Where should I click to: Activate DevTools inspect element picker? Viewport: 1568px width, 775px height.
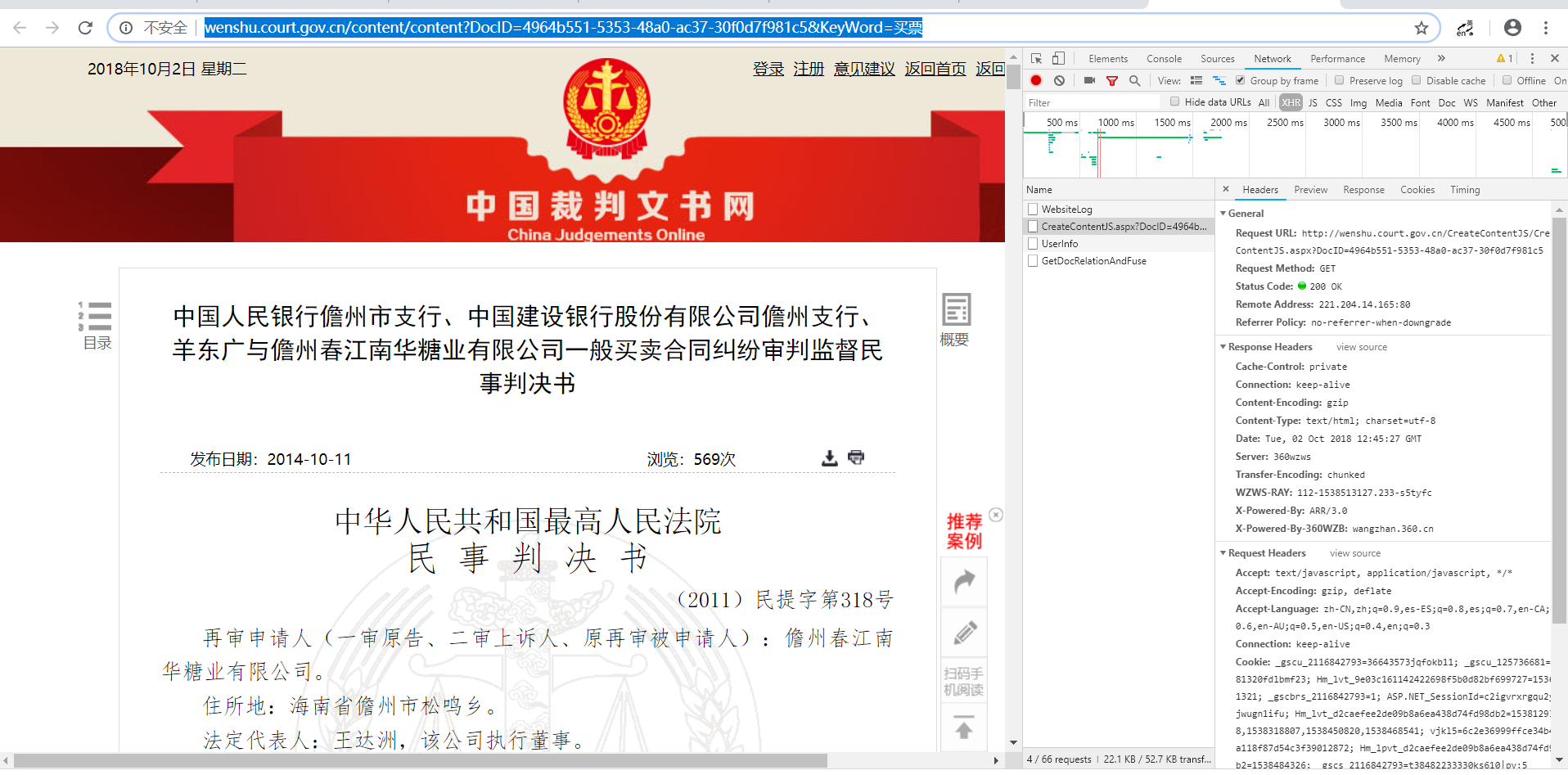coord(1036,58)
